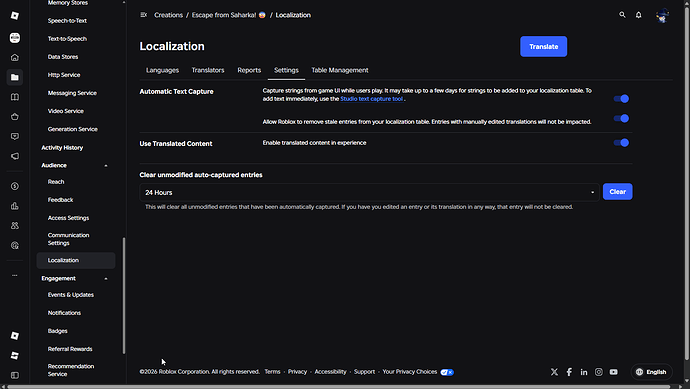The width and height of the screenshot is (690, 389).
Task: Open the Learn book icon in the left rail
Action: pos(15,97)
